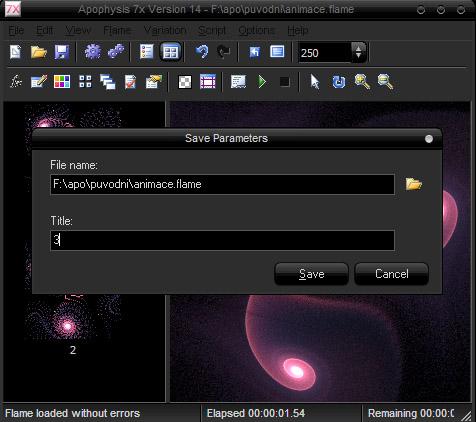476x422 pixels.
Task: Click the File name input field
Action: [x=222, y=184]
